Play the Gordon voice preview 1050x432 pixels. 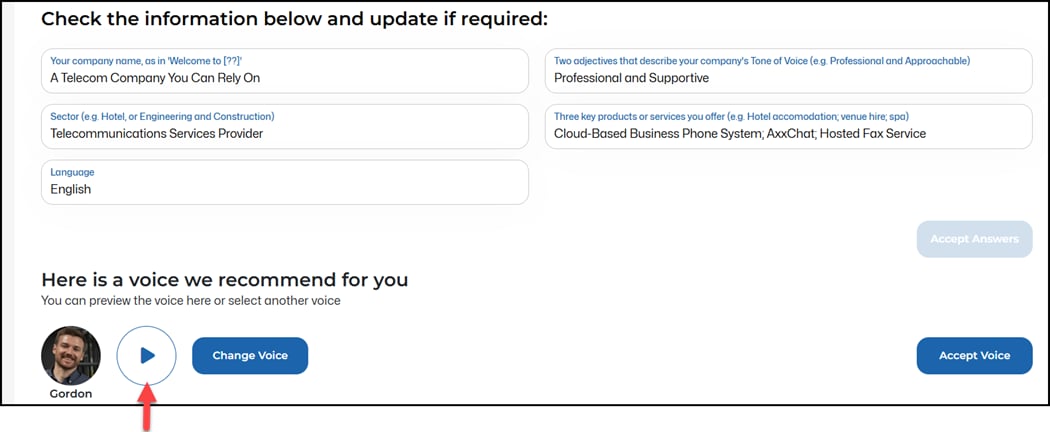[x=146, y=355]
